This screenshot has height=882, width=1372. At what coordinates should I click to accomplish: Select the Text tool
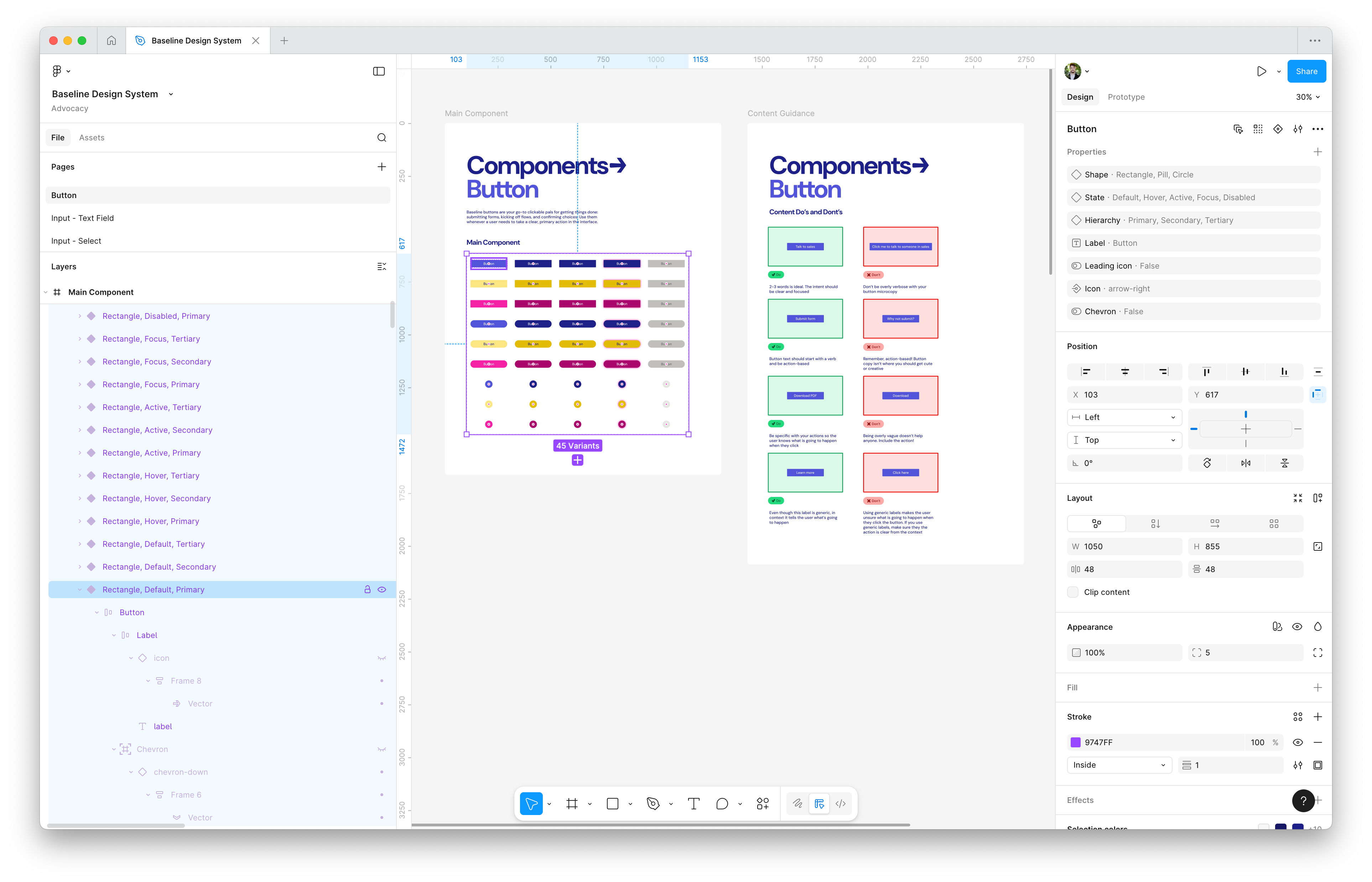click(x=694, y=804)
